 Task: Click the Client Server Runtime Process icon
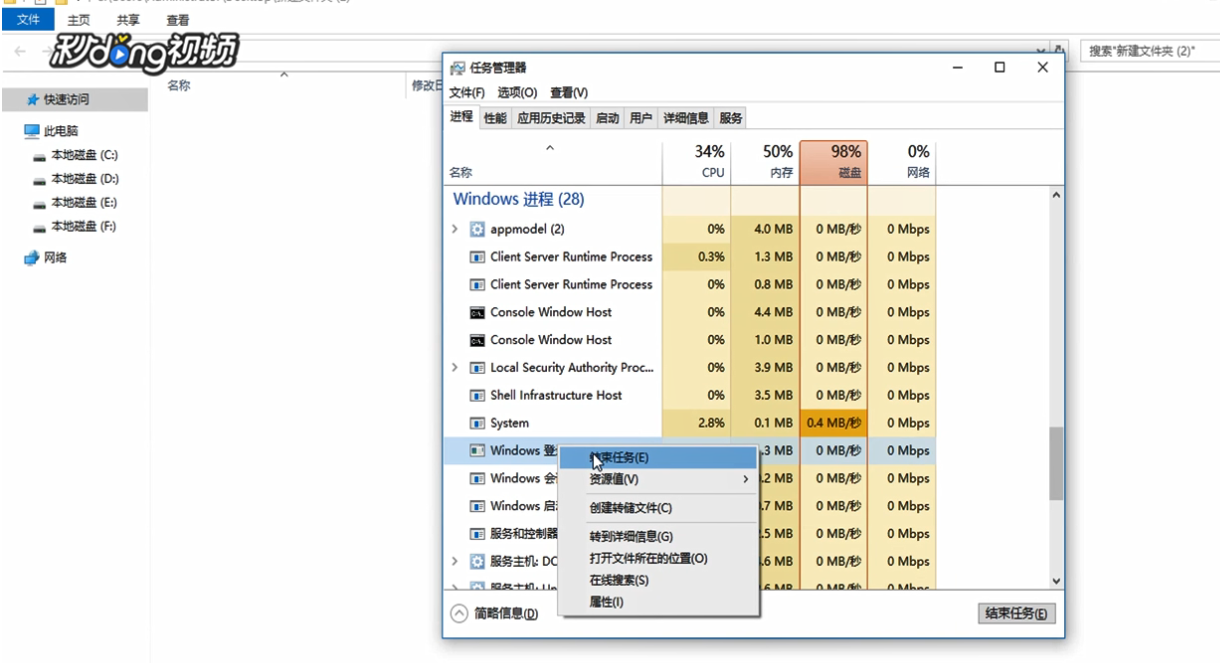[x=477, y=256]
